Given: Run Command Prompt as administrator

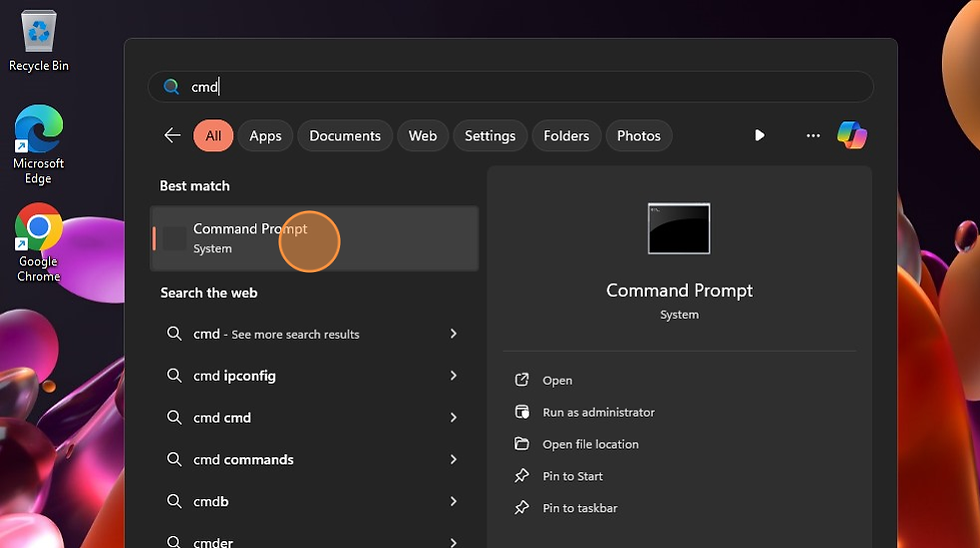Looking at the screenshot, I should [x=598, y=412].
